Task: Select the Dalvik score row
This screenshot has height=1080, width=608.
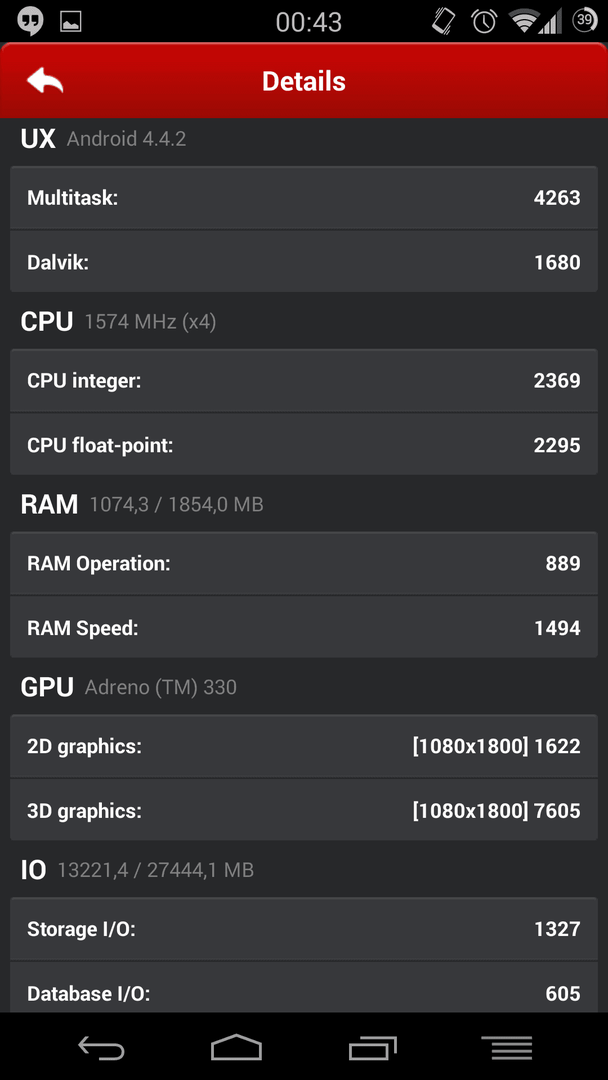Action: [x=304, y=262]
